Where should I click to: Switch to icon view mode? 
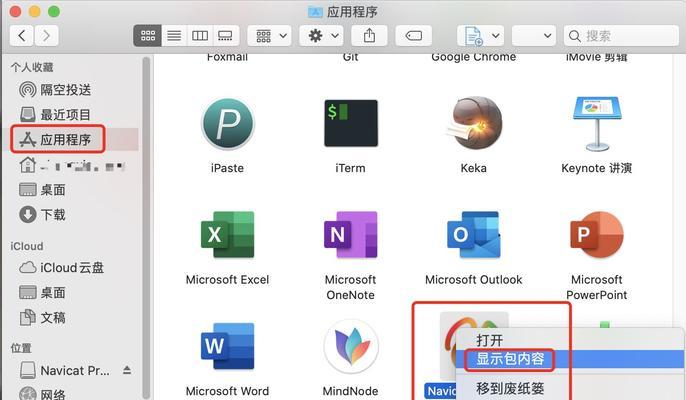[x=147, y=35]
